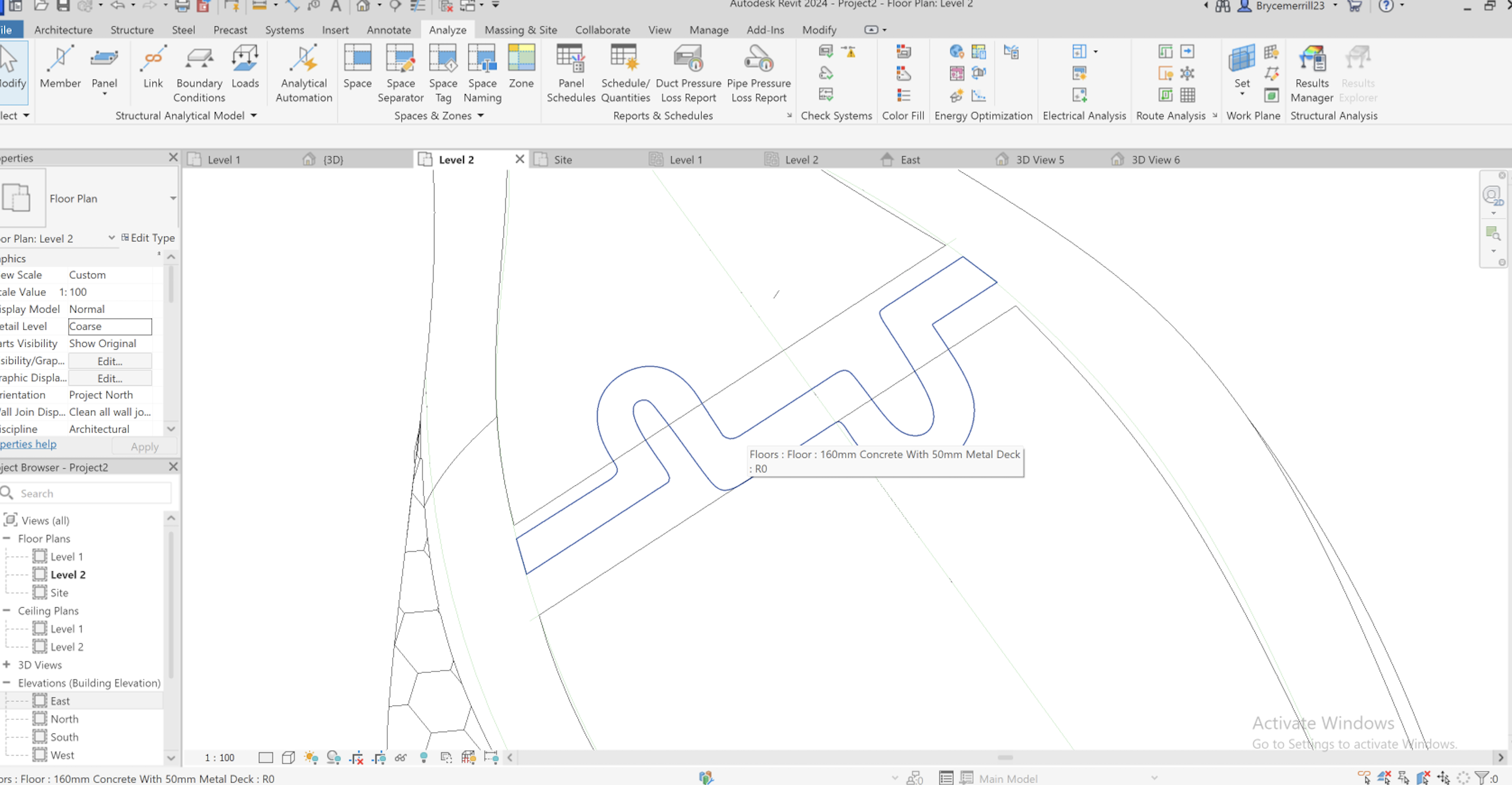Viewport: 1512px width, 785px height.
Task: Close the Level 2 view tab
Action: pos(519,159)
